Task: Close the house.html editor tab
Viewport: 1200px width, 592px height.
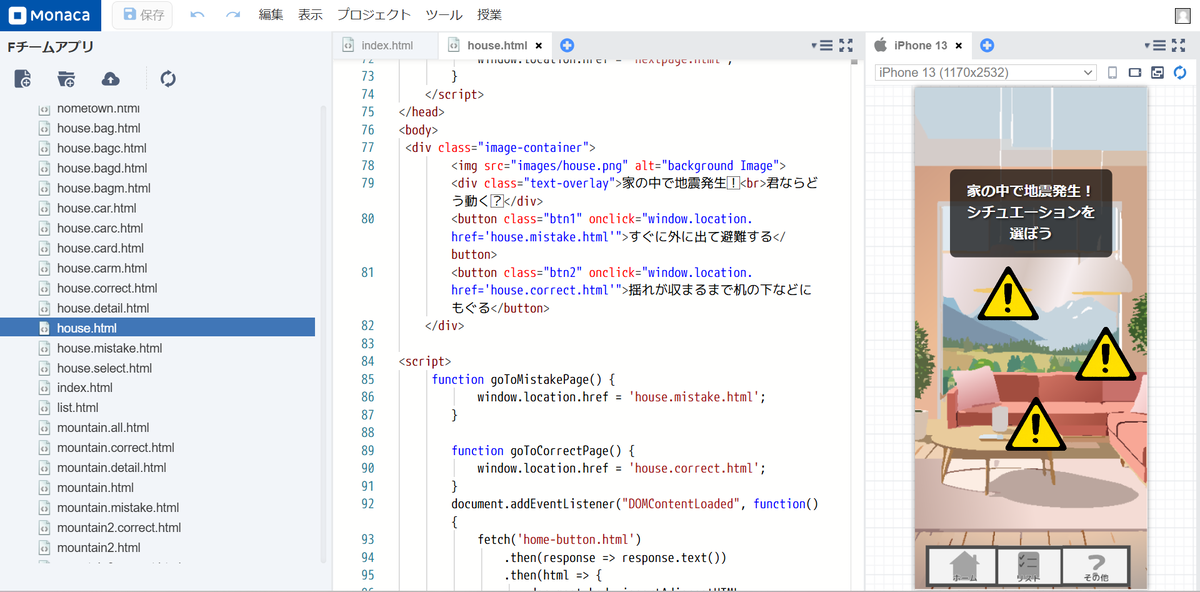Action: pyautogui.click(x=539, y=45)
